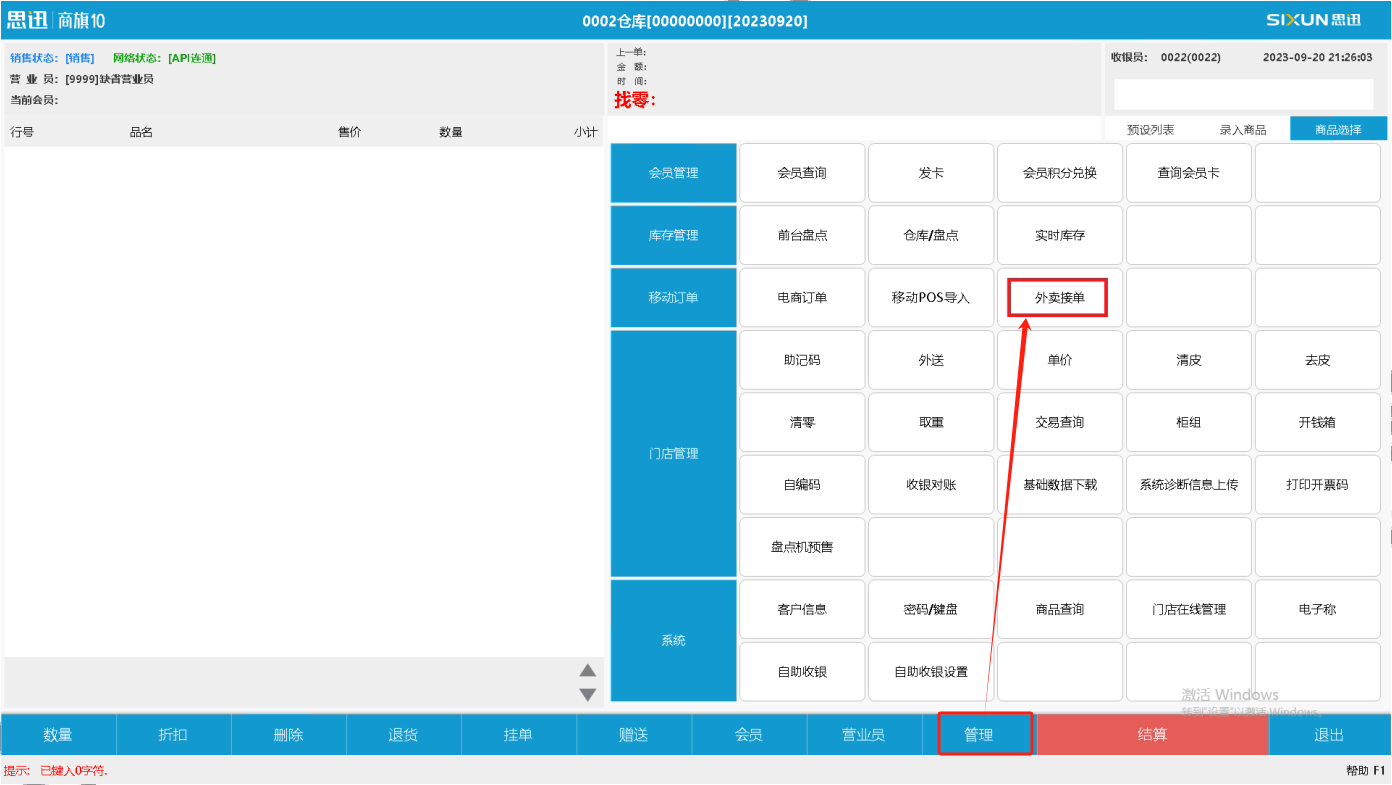Click 赠送 in the bottom toolbar
The image size is (1392, 785).
pyautogui.click(x=633, y=735)
